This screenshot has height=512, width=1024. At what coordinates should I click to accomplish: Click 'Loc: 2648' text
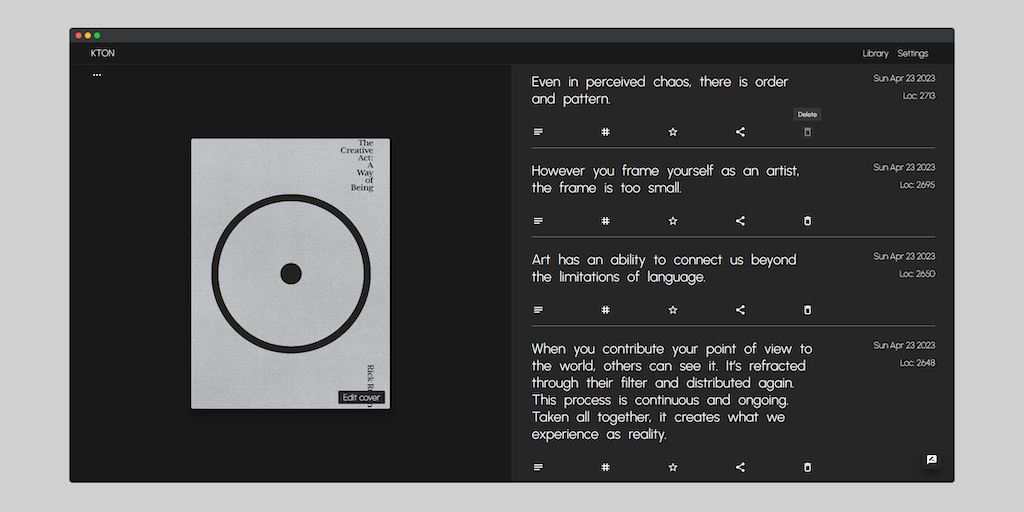tap(917, 362)
